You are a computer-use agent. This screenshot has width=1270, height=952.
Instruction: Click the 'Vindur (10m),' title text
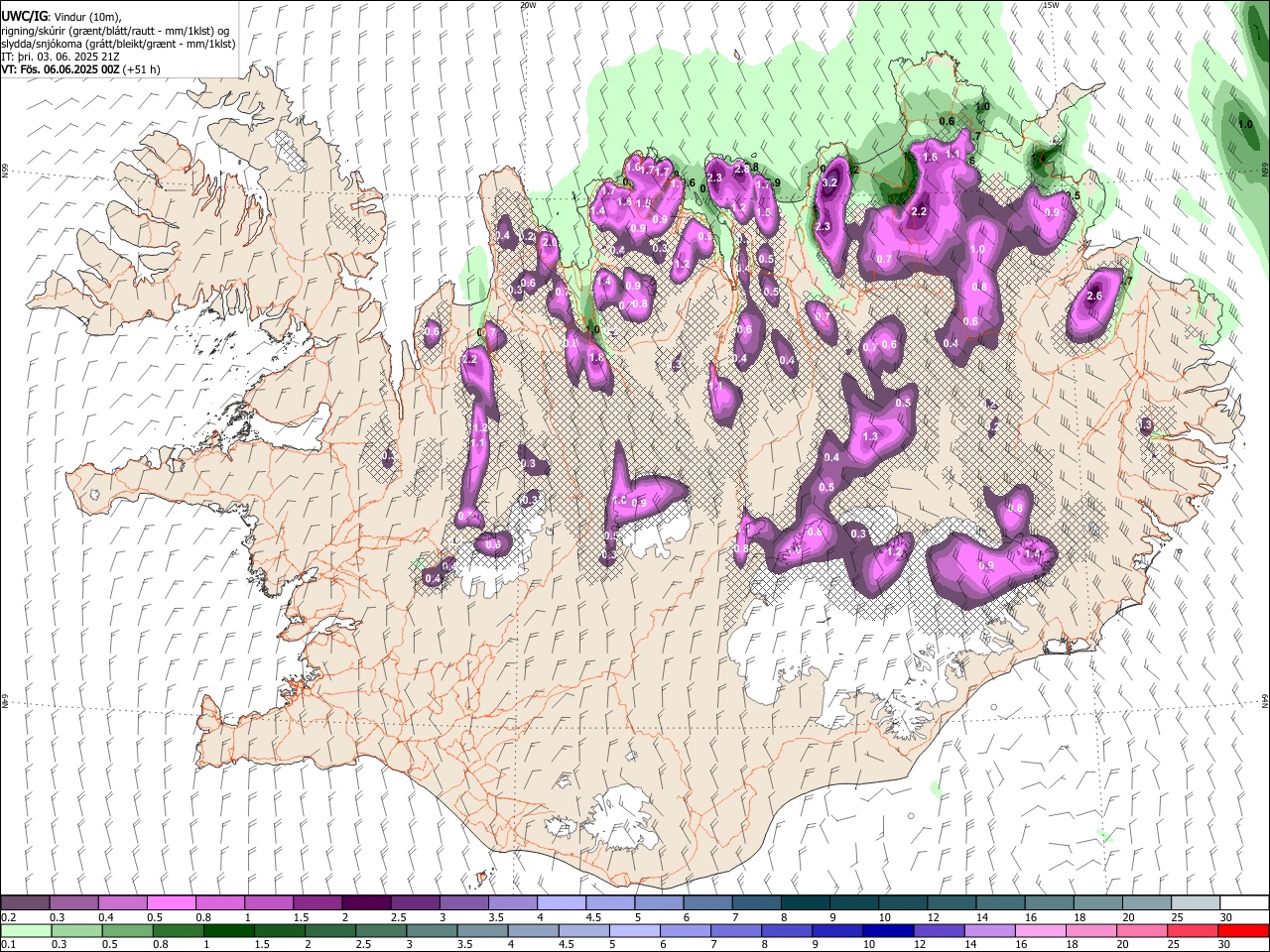[x=86, y=17]
